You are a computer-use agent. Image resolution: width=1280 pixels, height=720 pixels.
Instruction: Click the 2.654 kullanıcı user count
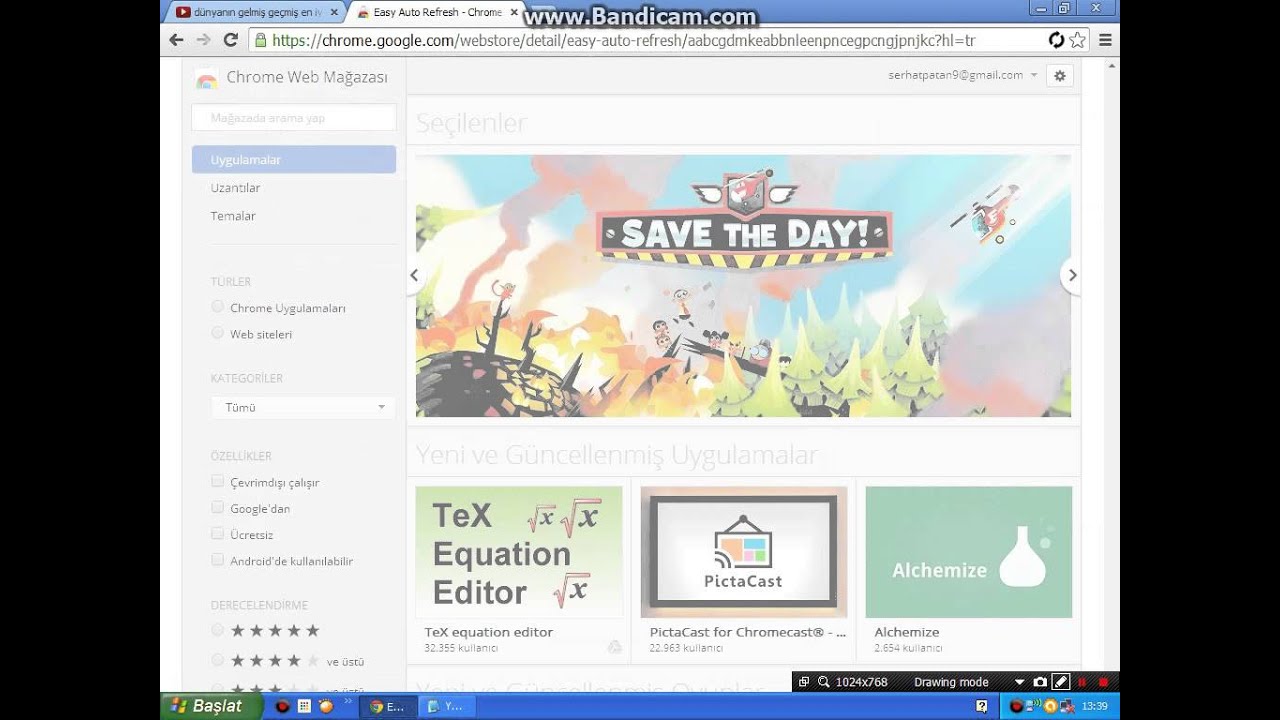tap(908, 648)
